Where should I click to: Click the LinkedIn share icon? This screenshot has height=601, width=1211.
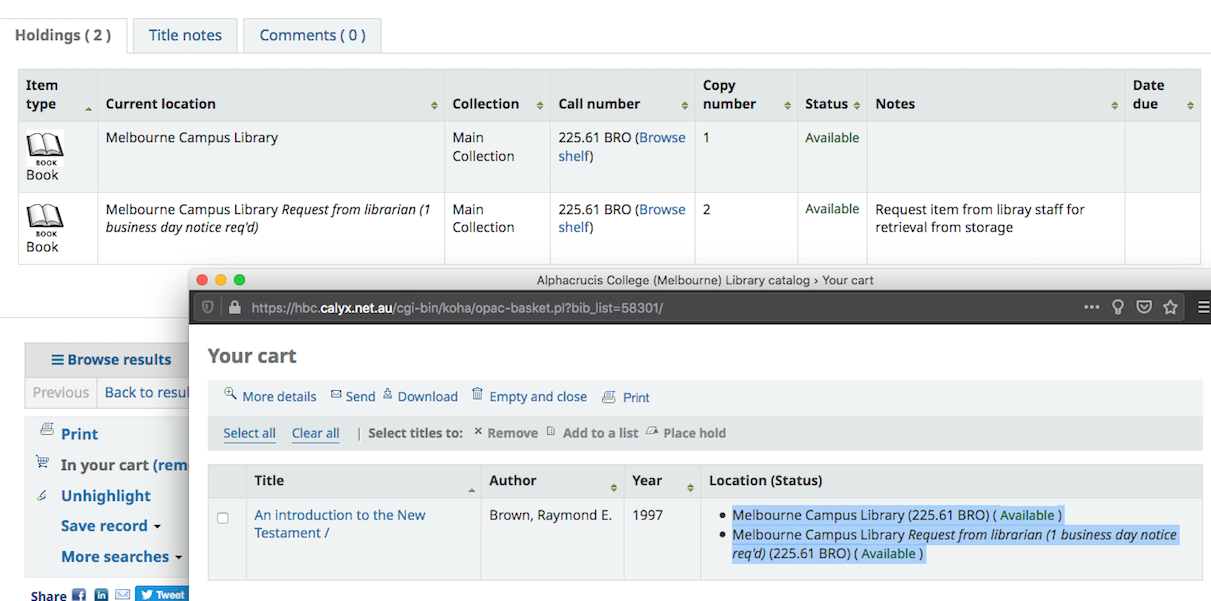tap(101, 595)
